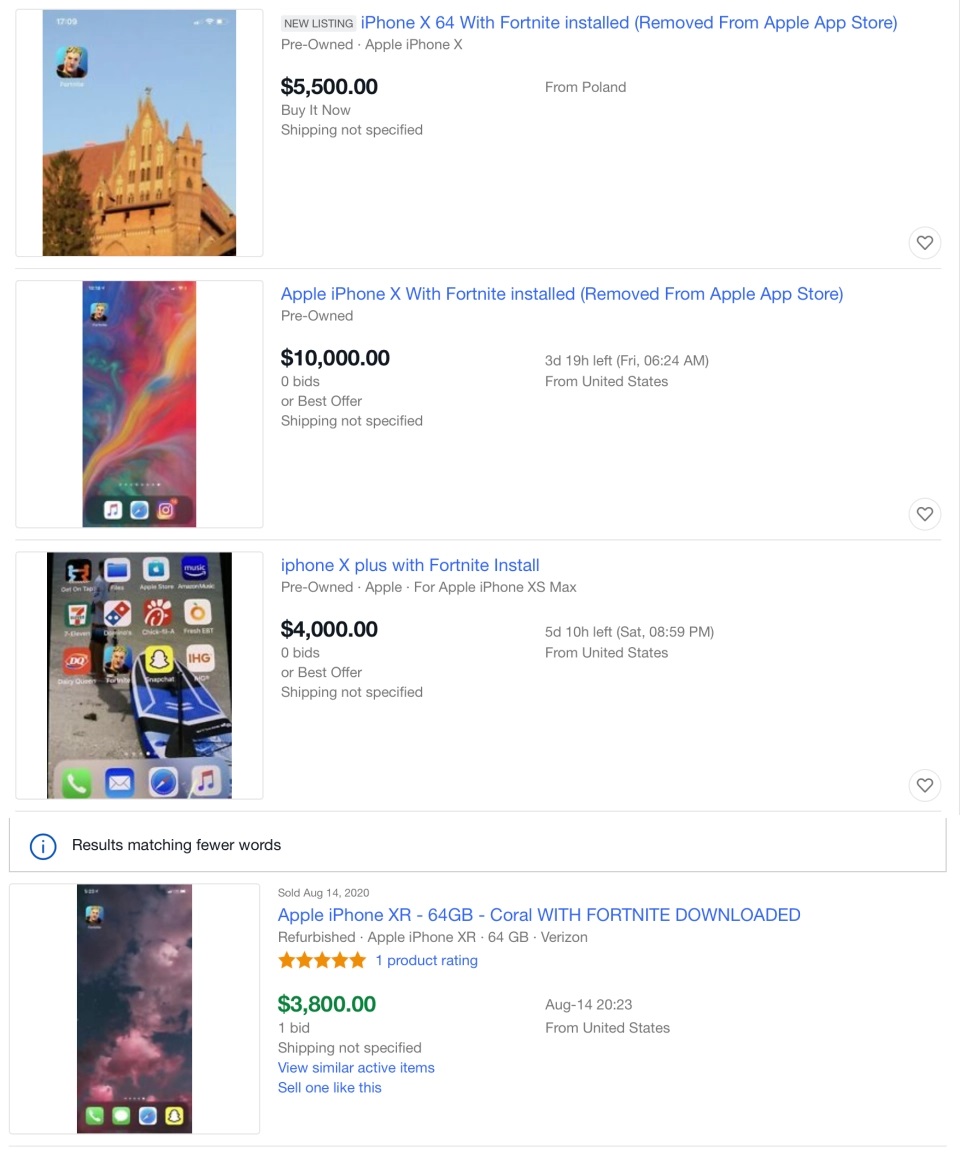960x1160 pixels.
Task: Open the iphone X plus with Fortnite Install link
Action: coord(410,565)
